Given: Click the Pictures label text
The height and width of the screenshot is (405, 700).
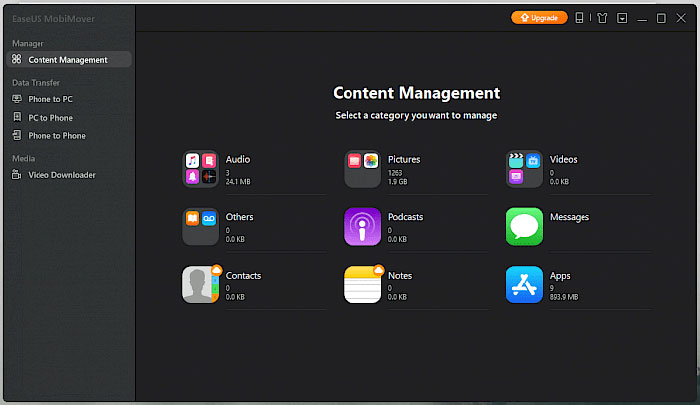Looking at the screenshot, I should pos(404,159).
